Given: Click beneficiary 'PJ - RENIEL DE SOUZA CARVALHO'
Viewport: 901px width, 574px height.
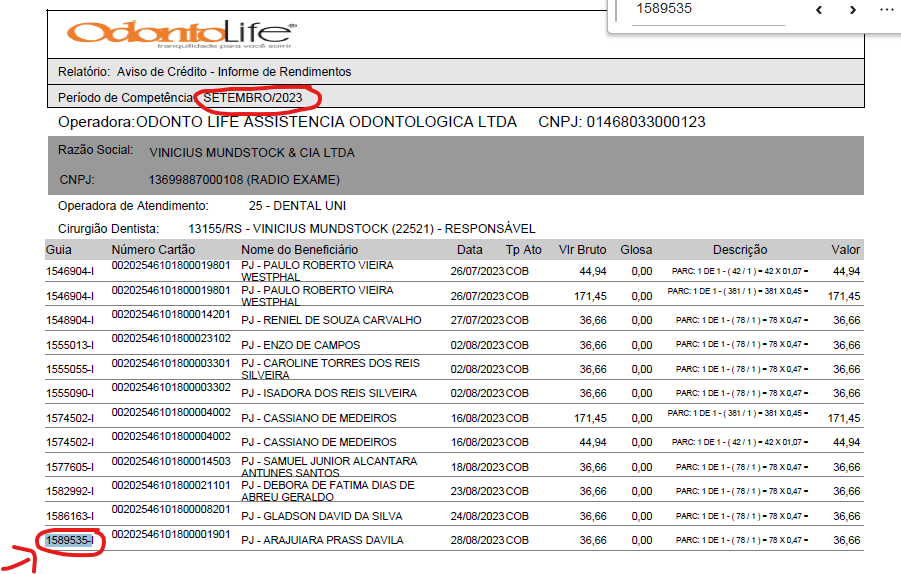Looking at the screenshot, I should click(331, 321).
